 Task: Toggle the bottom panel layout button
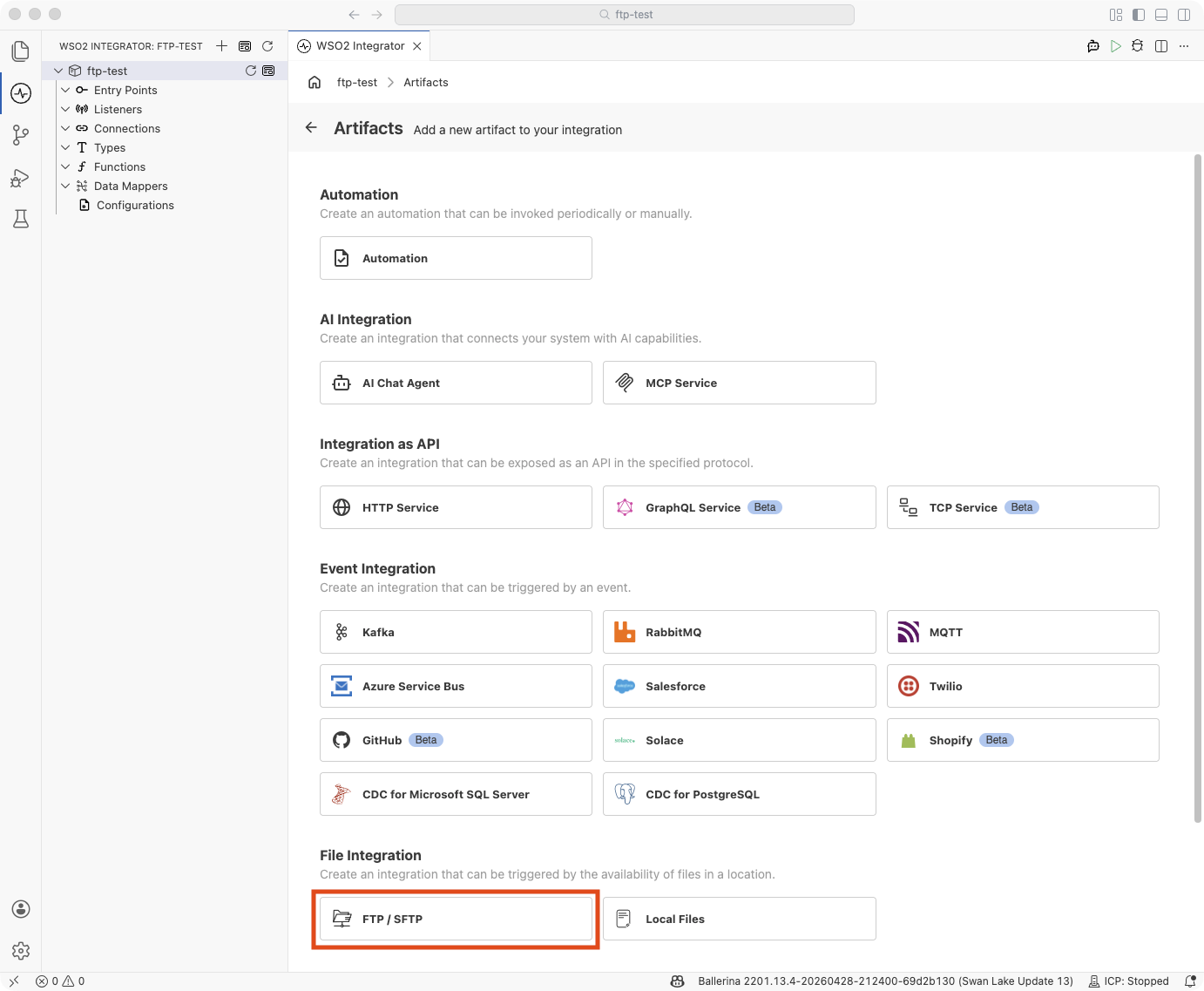(x=1161, y=15)
